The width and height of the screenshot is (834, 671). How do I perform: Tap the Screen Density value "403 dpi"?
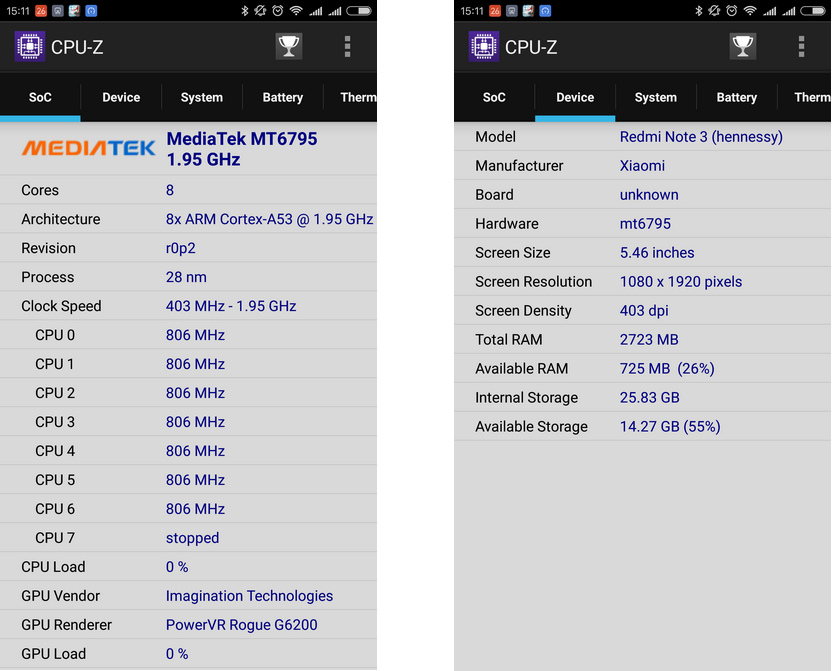644,311
